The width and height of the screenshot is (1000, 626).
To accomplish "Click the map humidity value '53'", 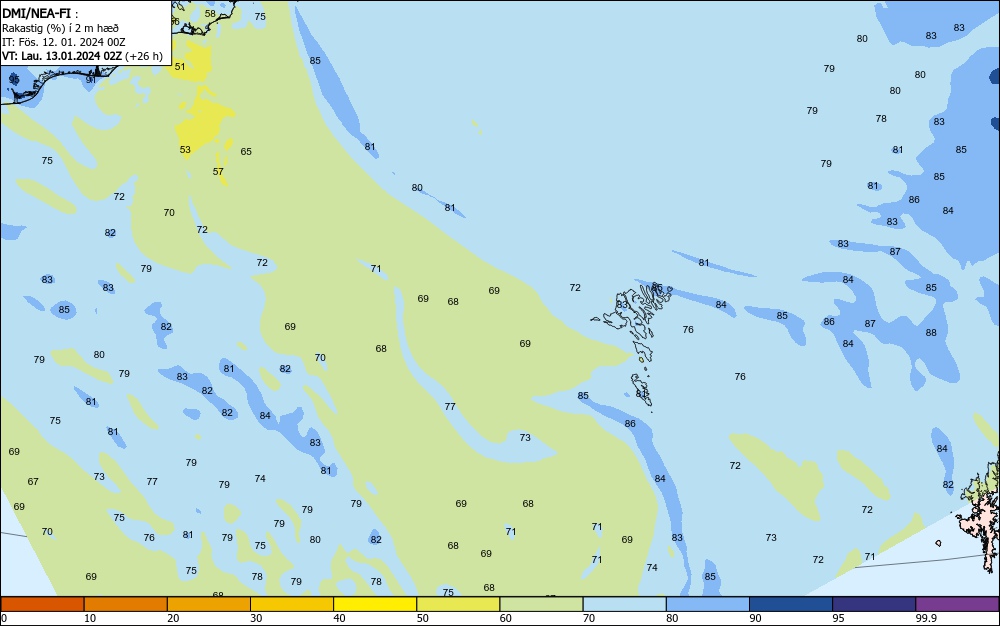I will click(x=185, y=150).
